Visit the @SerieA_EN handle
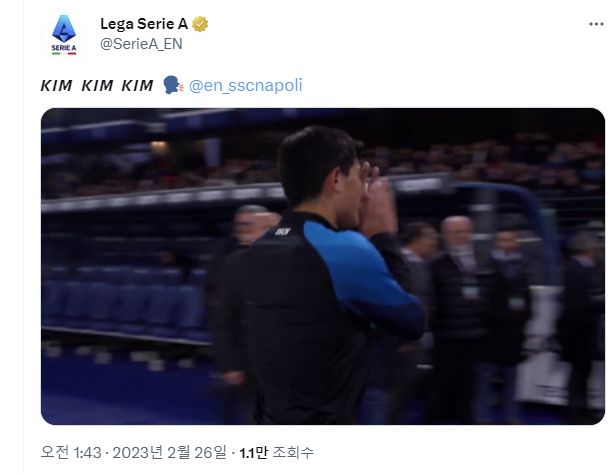Viewport: 616px width, 473px height. click(x=141, y=44)
